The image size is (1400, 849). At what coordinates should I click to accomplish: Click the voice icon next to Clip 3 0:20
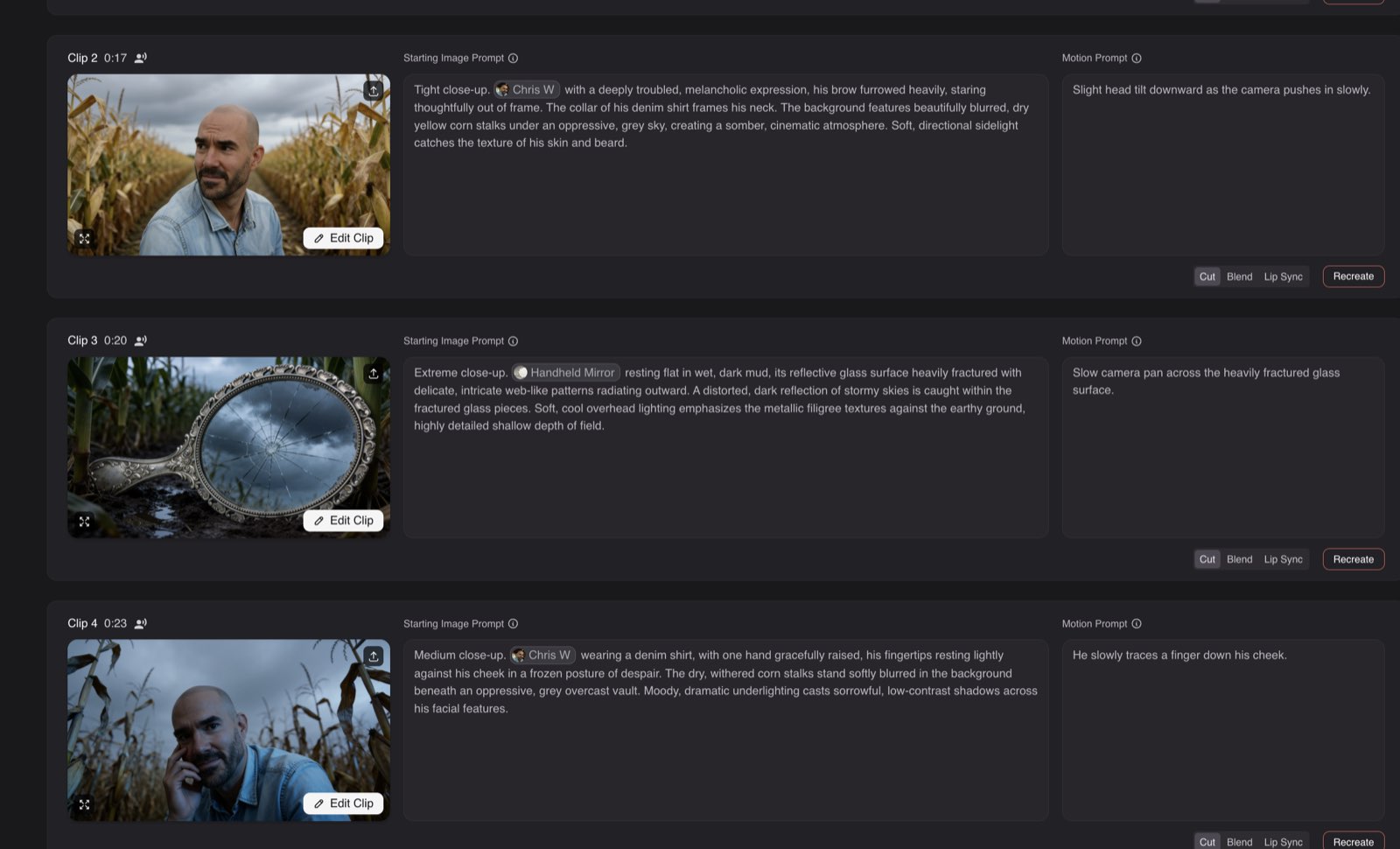point(140,340)
